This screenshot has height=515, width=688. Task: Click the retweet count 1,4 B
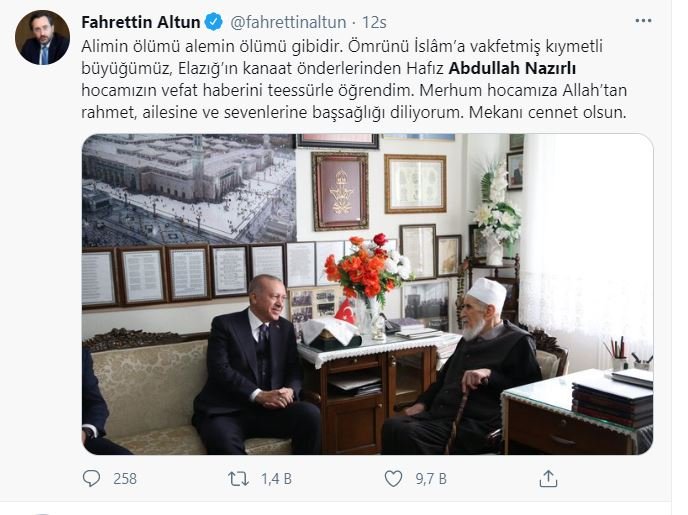pos(276,479)
